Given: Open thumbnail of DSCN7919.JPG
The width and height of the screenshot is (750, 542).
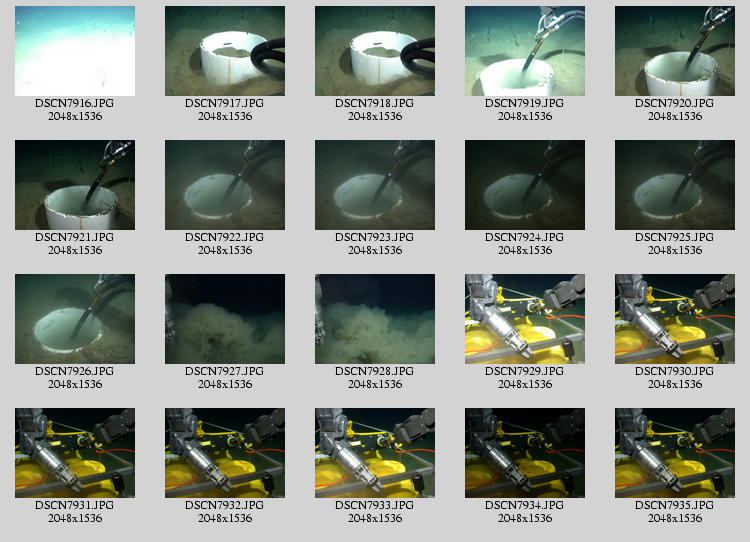Looking at the screenshot, I should click(x=525, y=51).
